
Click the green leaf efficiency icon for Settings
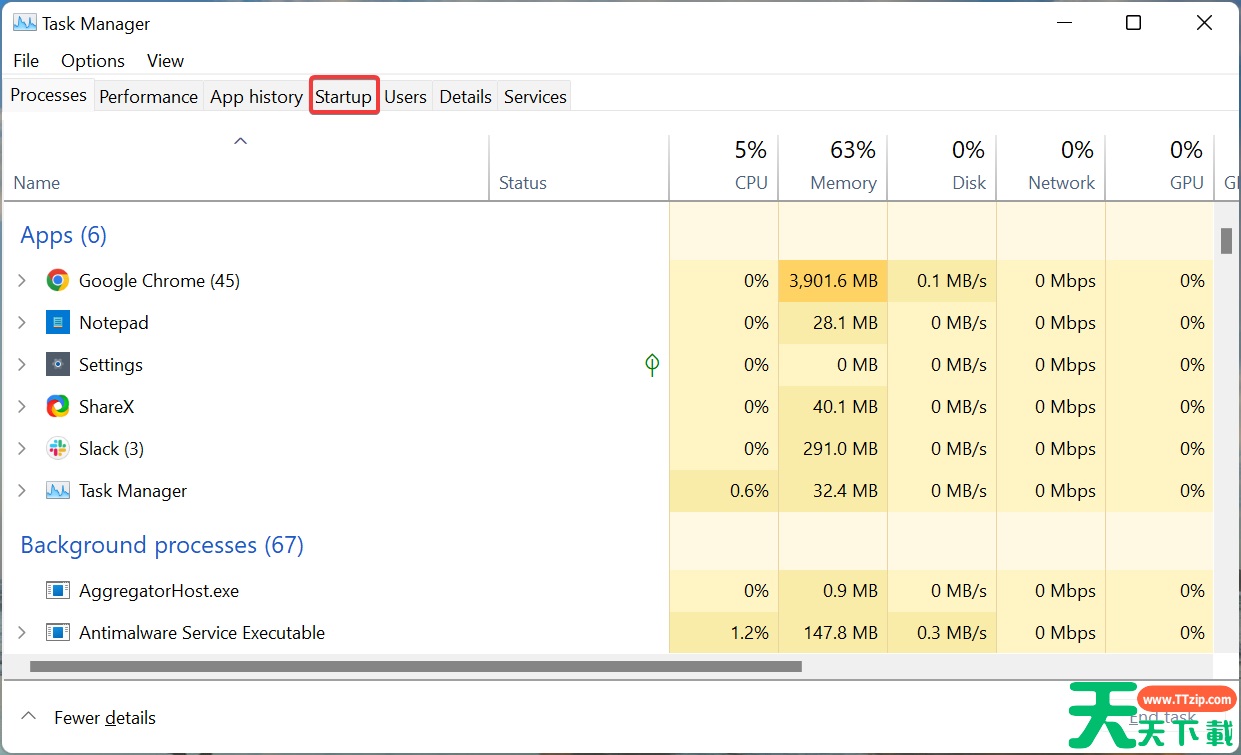coord(652,365)
